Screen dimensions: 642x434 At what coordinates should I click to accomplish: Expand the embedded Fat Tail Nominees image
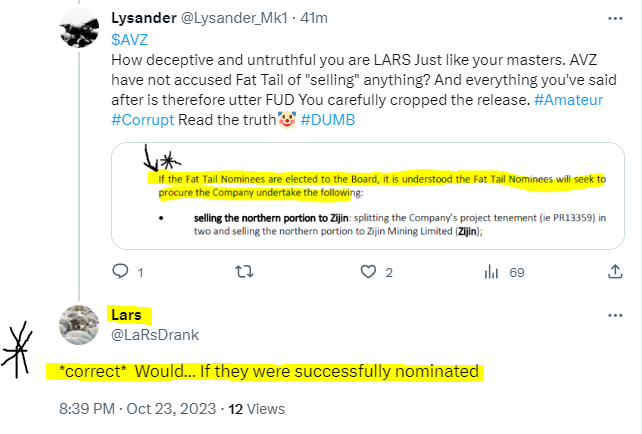[x=367, y=195]
